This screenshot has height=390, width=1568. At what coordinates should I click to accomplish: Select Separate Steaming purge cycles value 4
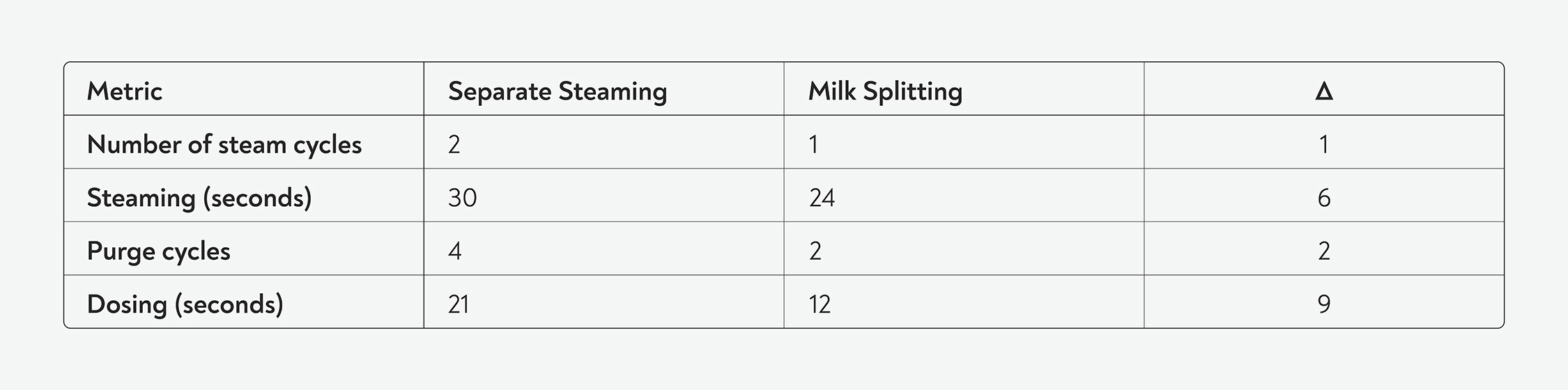click(x=454, y=251)
